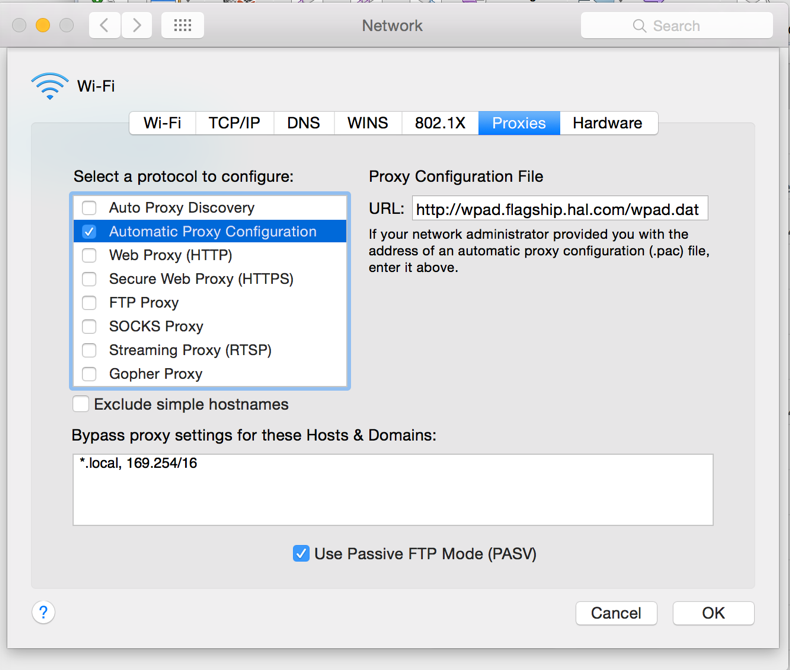The height and width of the screenshot is (670, 790).
Task: Select Web Proxy (HTTP) in protocol list
Action: (170, 255)
